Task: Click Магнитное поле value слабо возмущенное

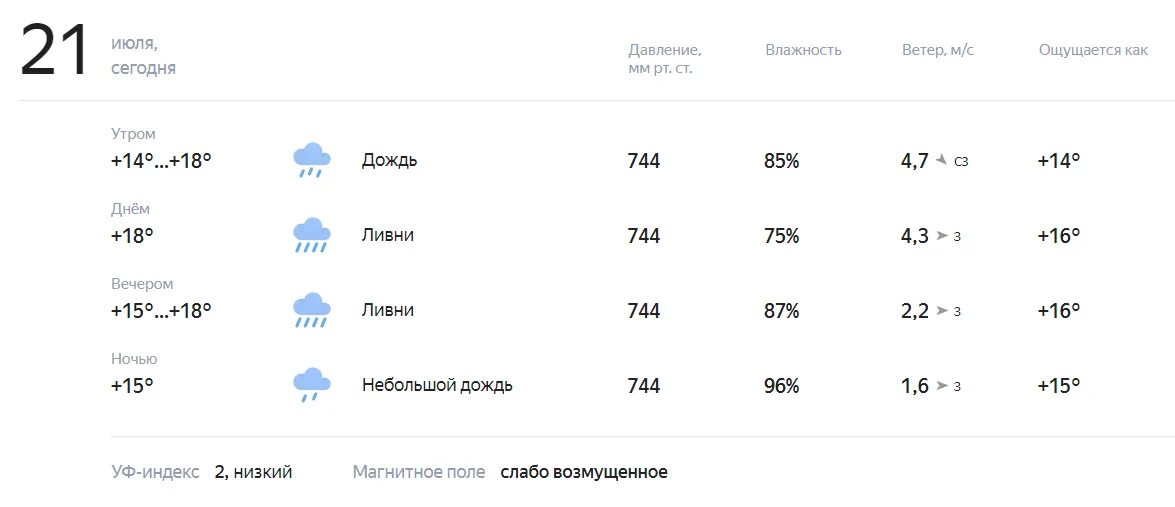Action: [584, 473]
